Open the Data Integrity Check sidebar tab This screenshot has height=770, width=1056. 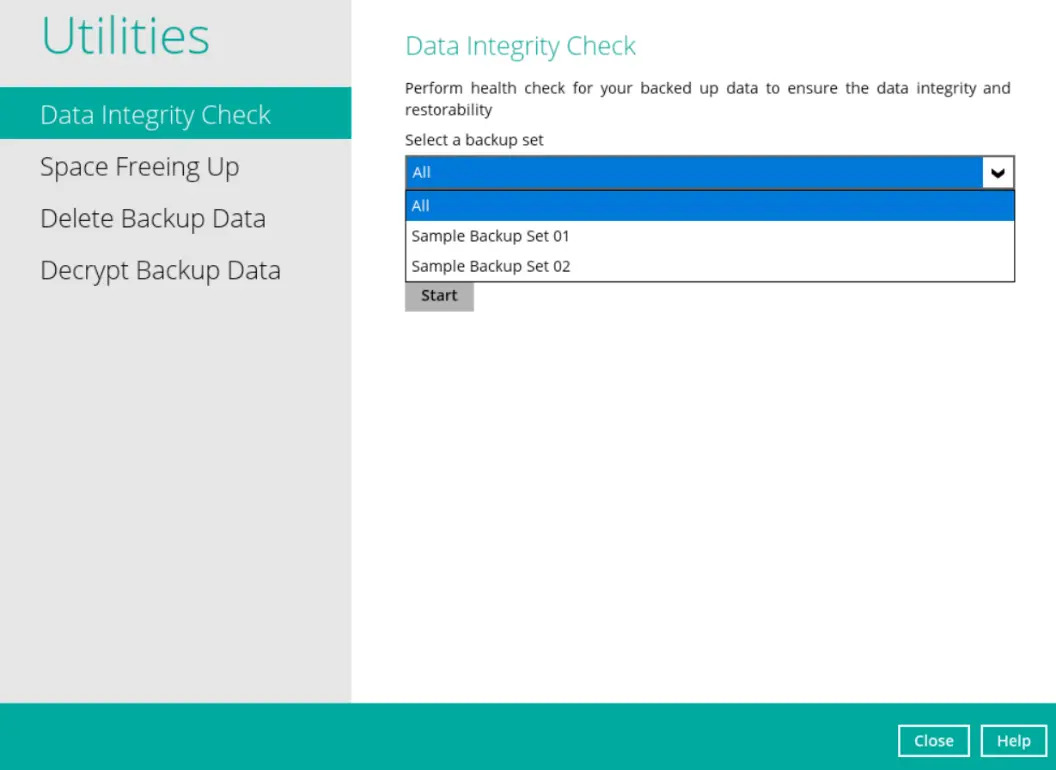click(156, 115)
